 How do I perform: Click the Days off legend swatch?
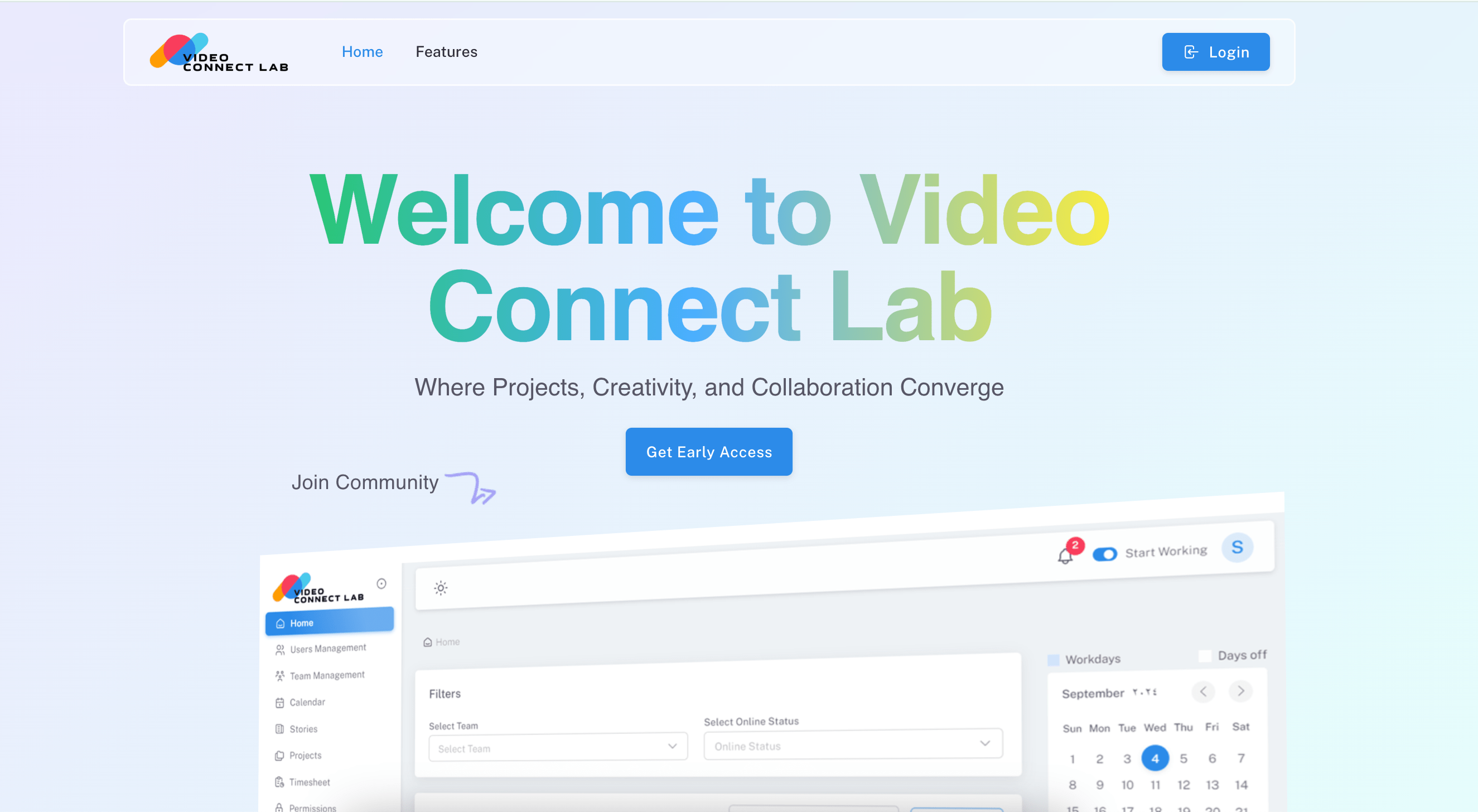coord(1204,656)
